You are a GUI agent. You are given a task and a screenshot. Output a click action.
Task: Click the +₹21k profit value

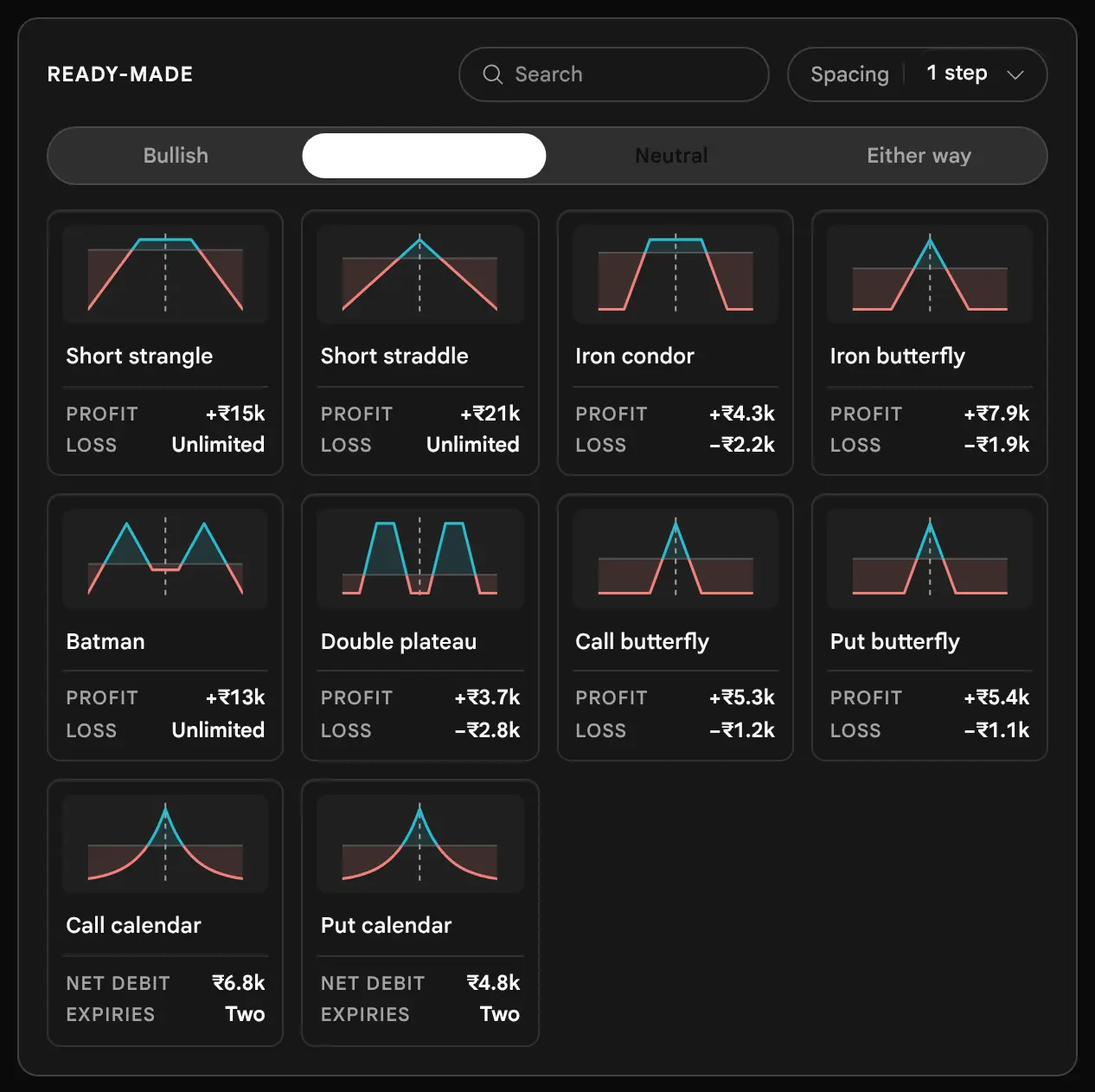[490, 414]
